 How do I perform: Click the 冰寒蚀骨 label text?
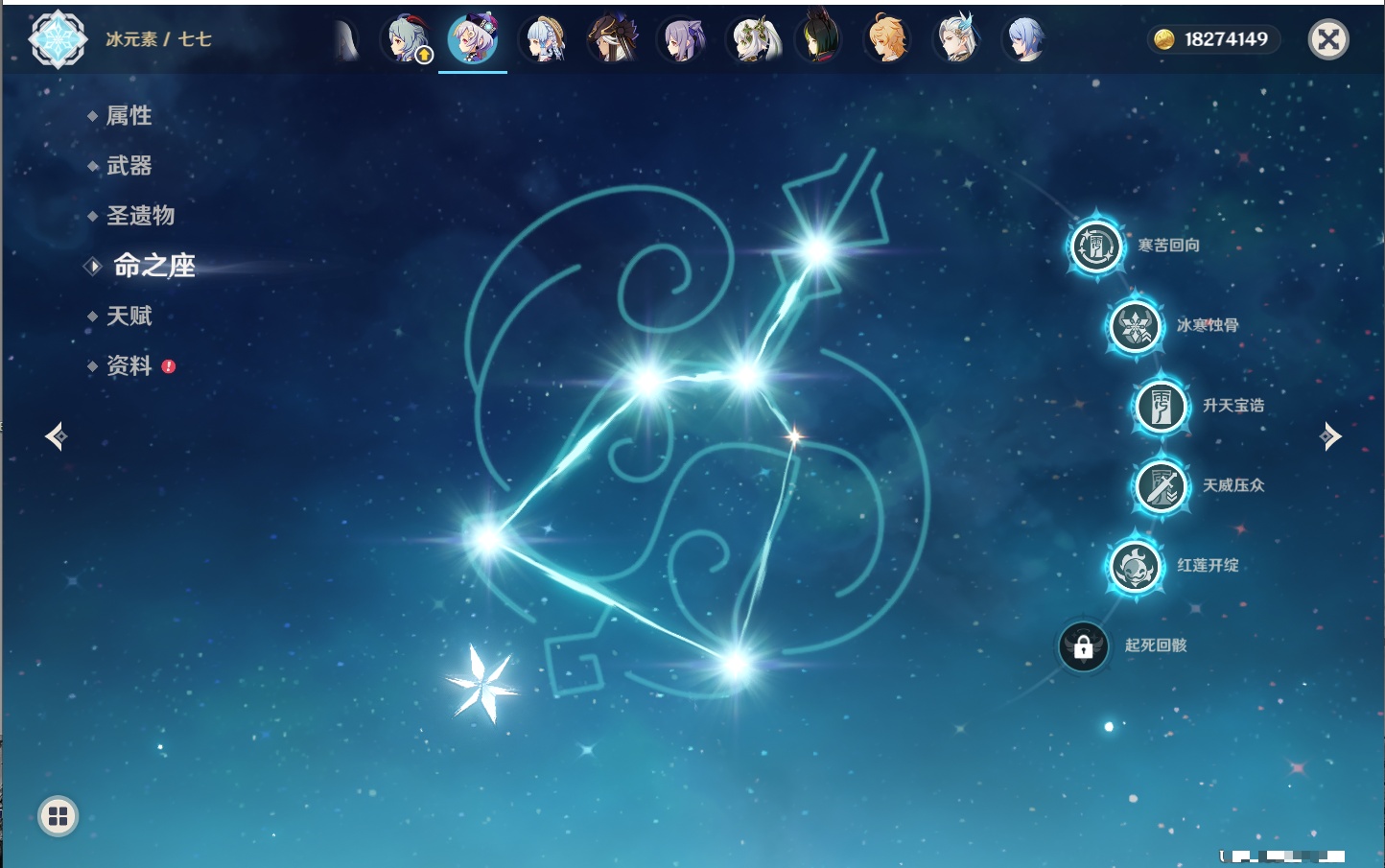[x=1208, y=325]
